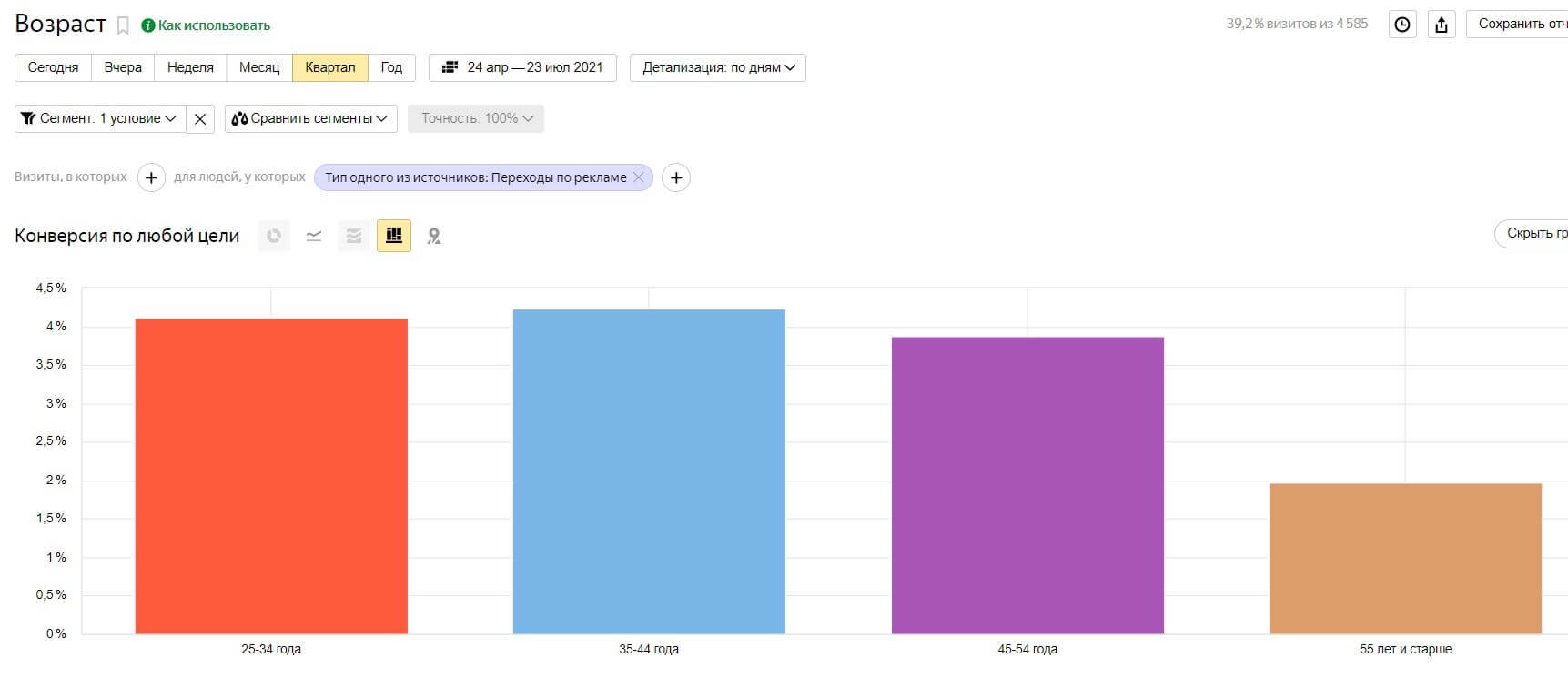1568x678 pixels.
Task: Expand the Сегмент: 1 условие dropdown
Action: click(x=100, y=119)
